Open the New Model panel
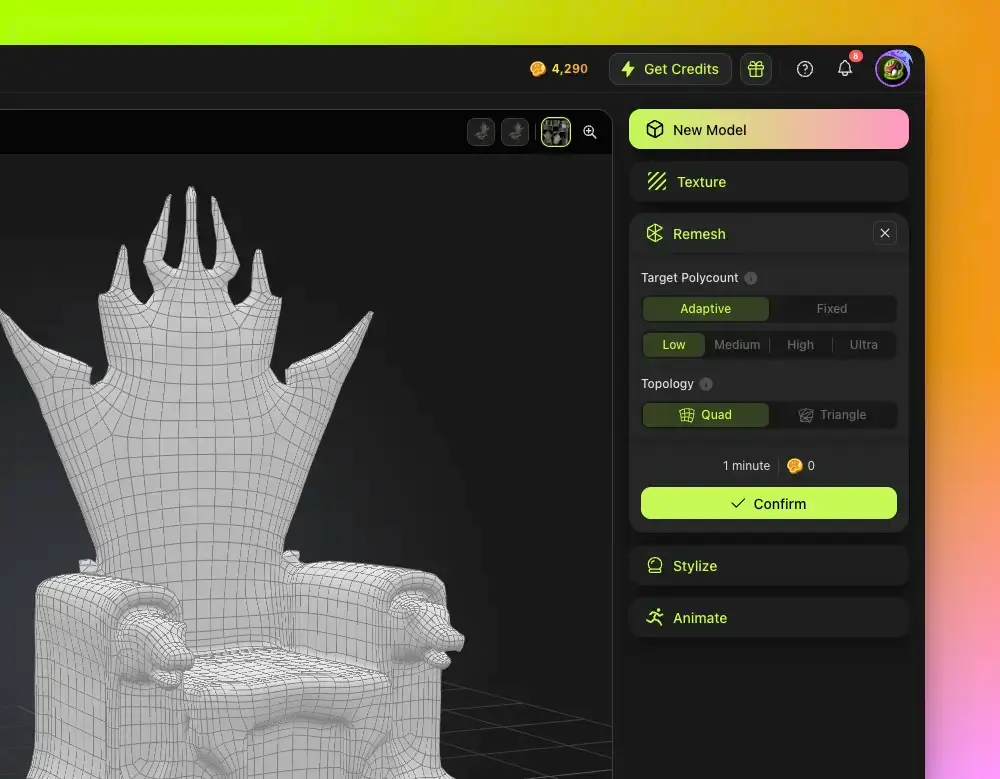The image size is (1000, 779). 768,129
